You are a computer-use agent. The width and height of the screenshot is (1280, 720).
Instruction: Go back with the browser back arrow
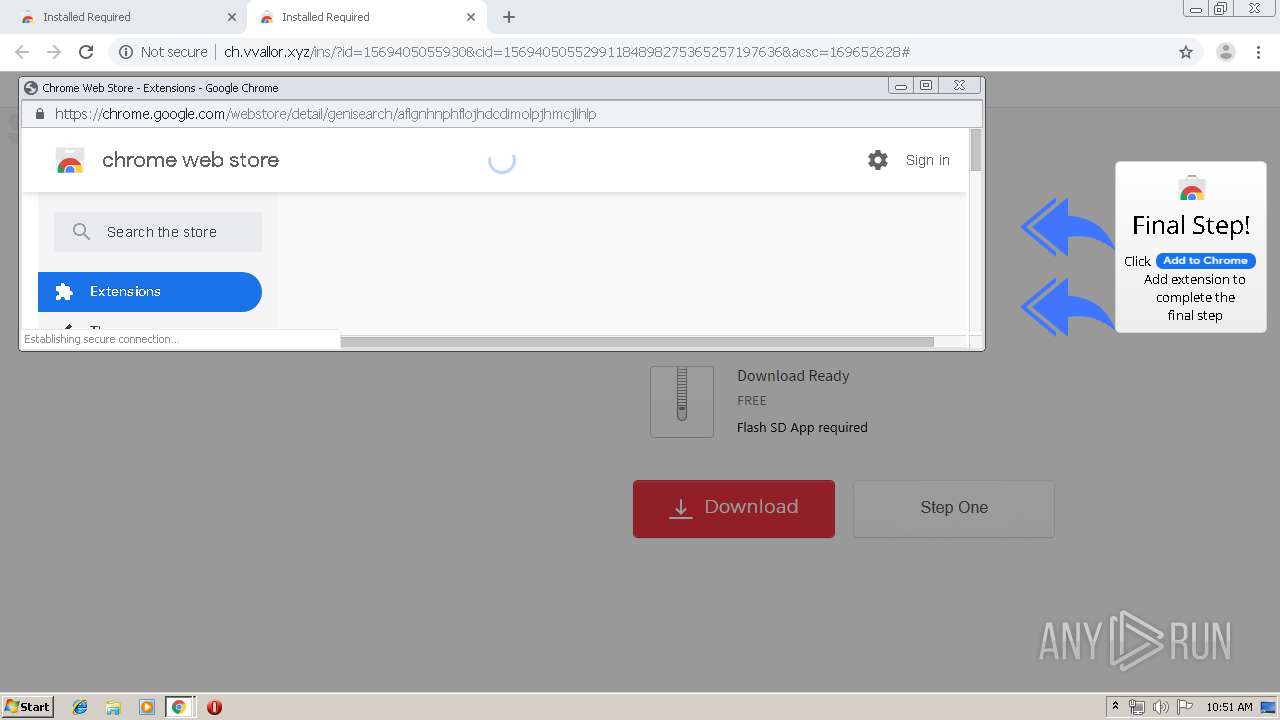(x=22, y=52)
